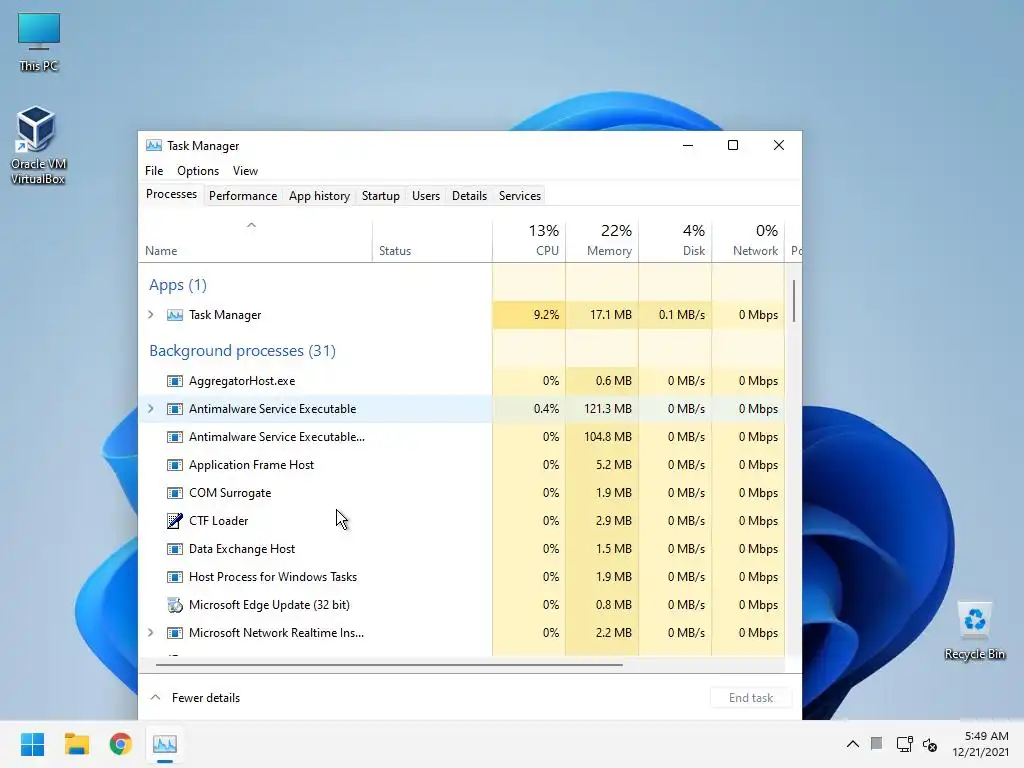This screenshot has height=768, width=1024.
Task: Select Microsoft Edge Update (32 bit) name
Action: coord(269,605)
